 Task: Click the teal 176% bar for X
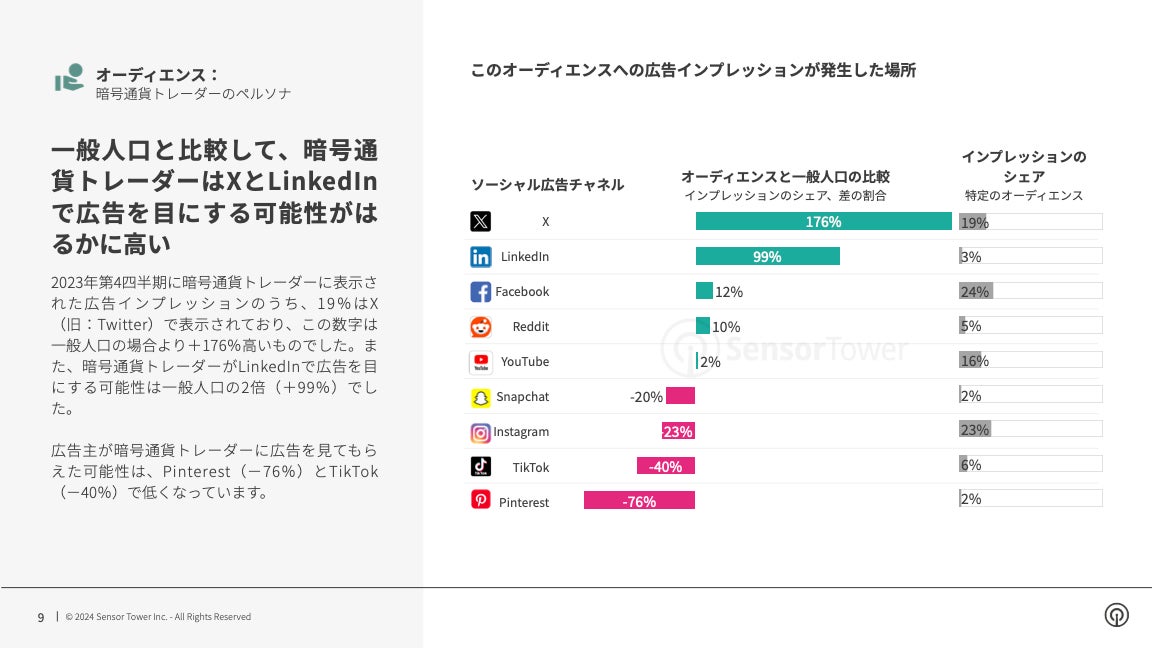pos(823,222)
